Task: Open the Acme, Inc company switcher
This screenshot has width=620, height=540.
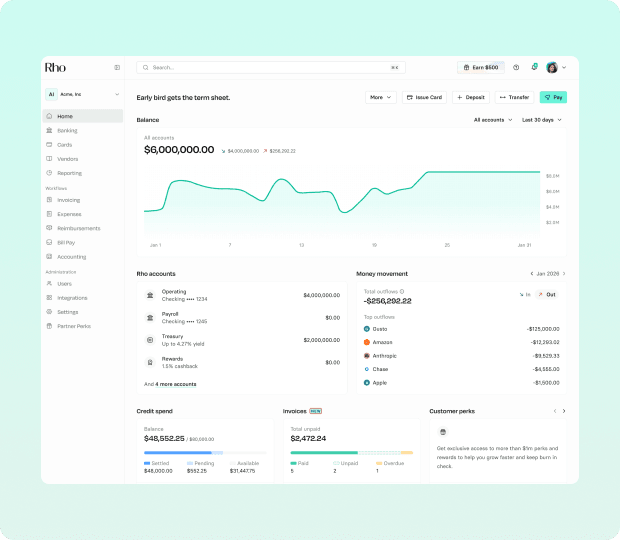Action: pos(82,94)
